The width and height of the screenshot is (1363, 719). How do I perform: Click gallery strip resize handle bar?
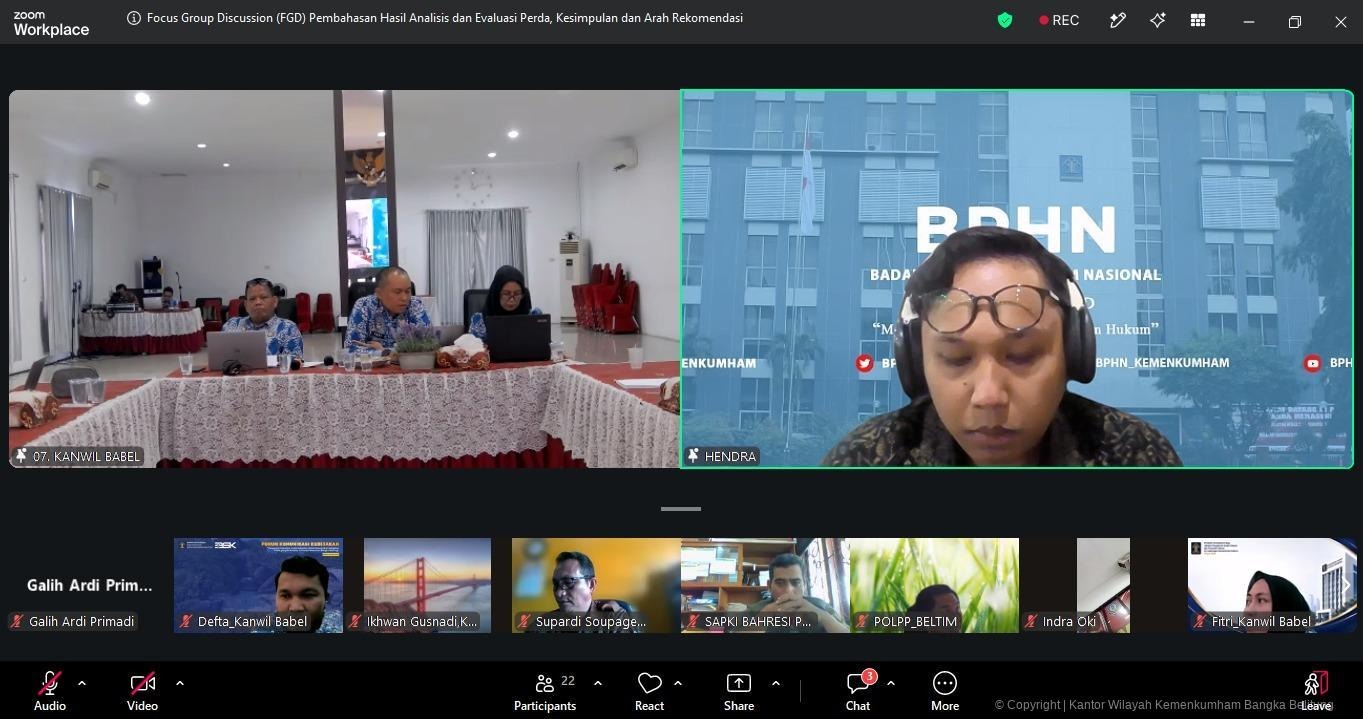coord(681,509)
